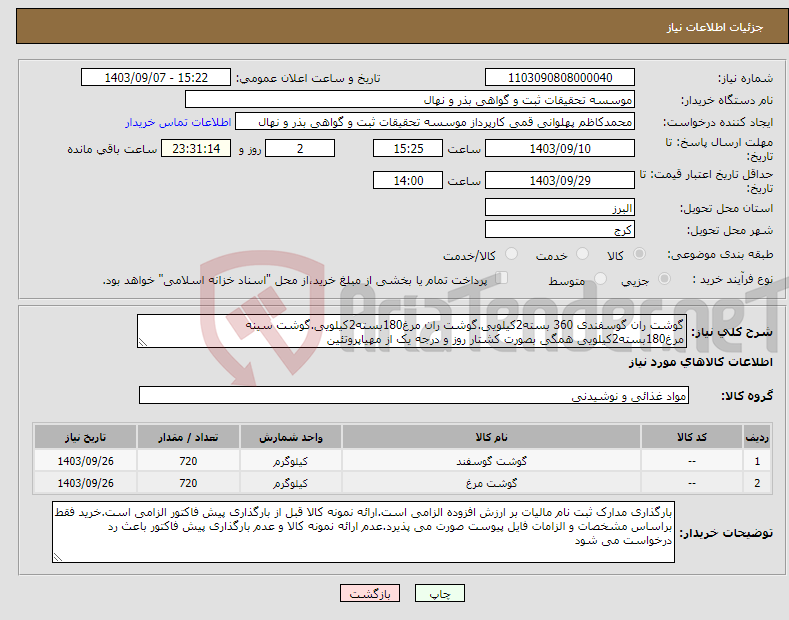This screenshot has width=789, height=620.
Task: Click the announcement date field 1403/09/07 - 15:22
Action: point(156,78)
